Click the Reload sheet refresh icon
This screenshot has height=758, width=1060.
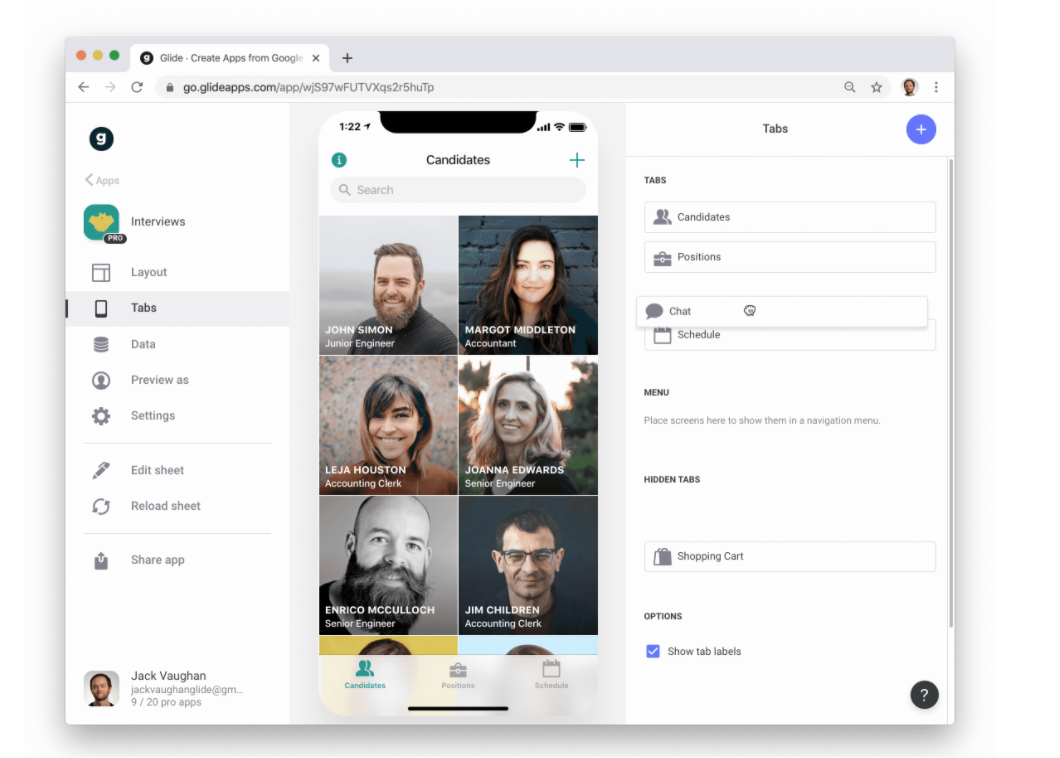point(101,506)
